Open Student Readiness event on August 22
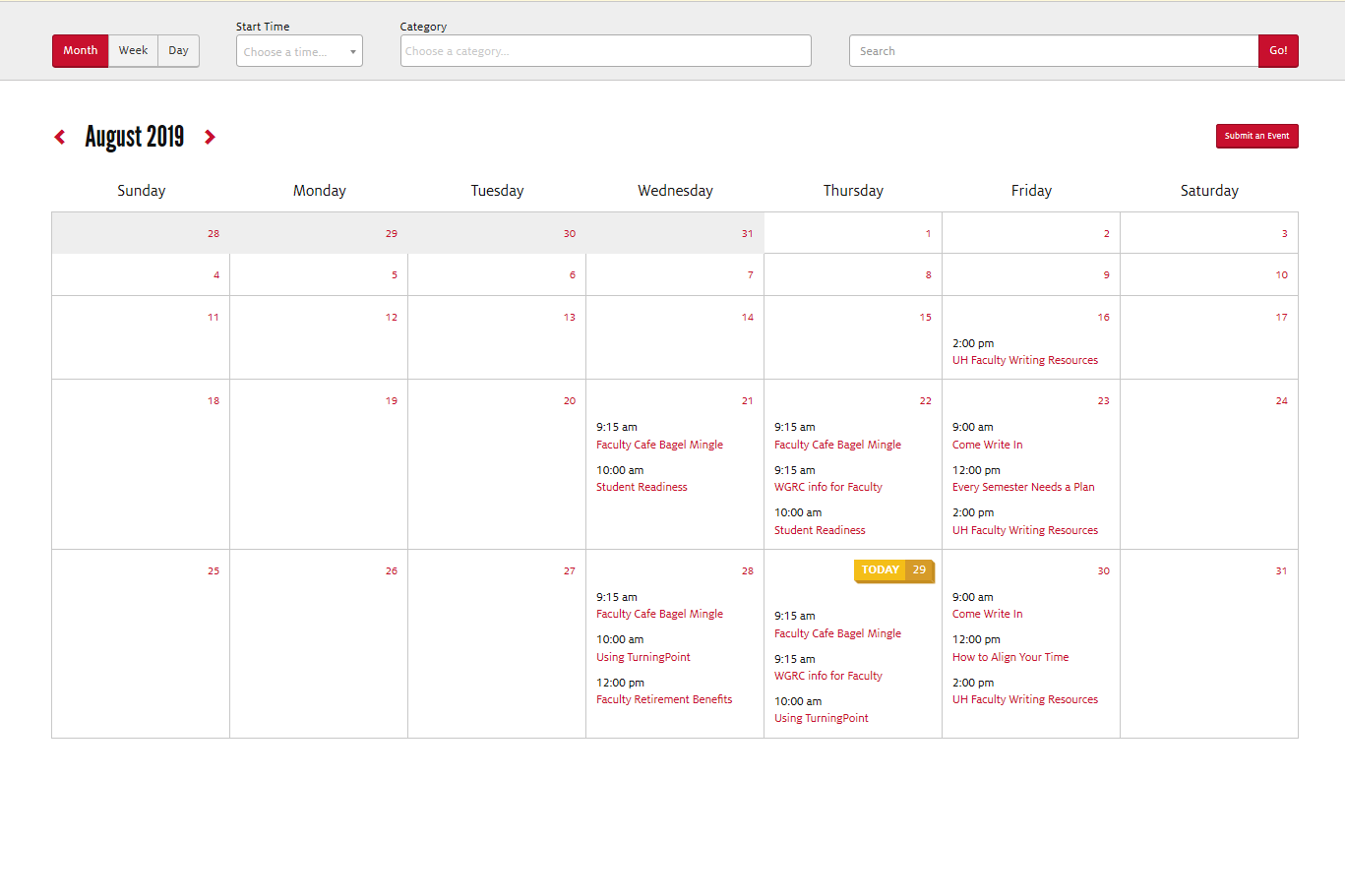 pos(820,531)
